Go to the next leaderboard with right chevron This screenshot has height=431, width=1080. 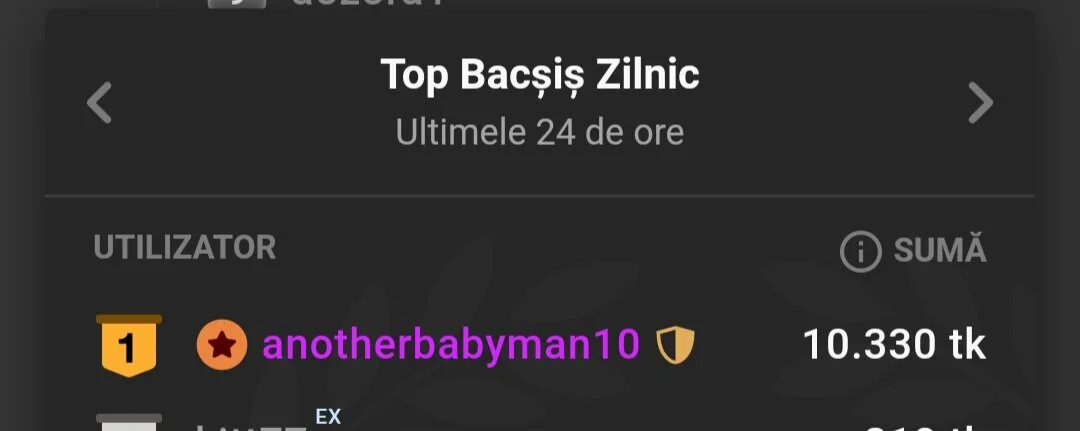[980, 103]
